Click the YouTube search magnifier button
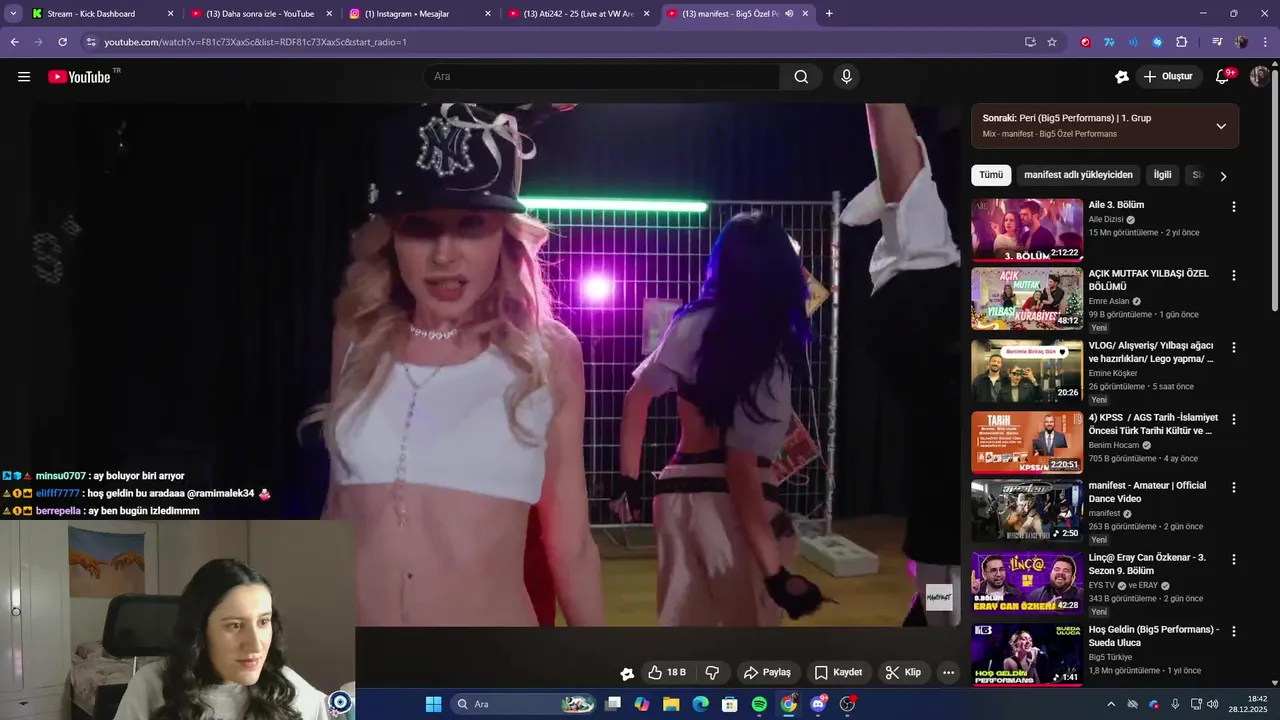Screen dimensions: 1280x720 click(x=801, y=77)
